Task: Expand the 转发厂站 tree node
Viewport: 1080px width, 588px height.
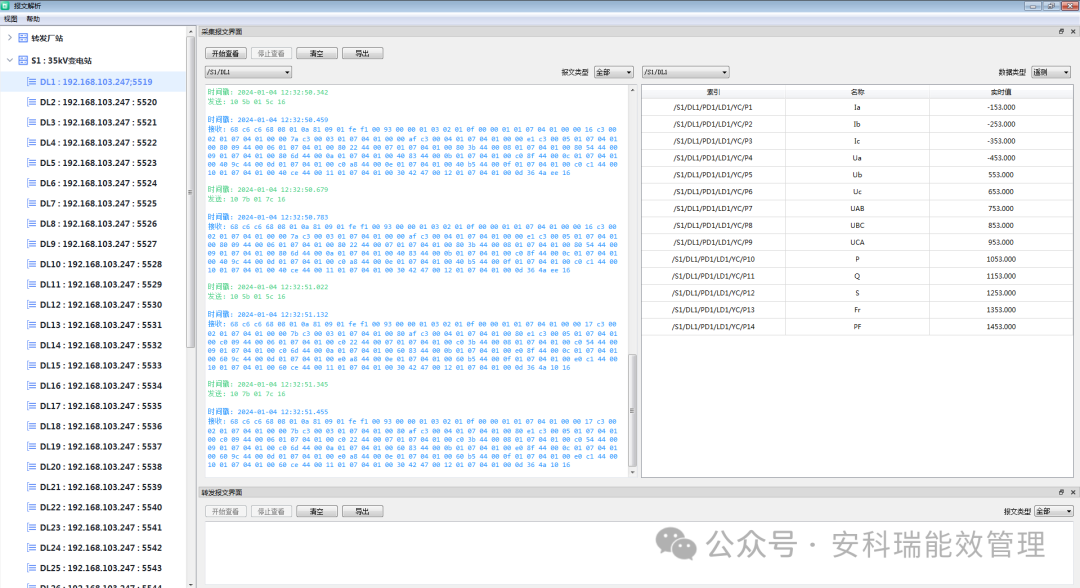Action: click(x=10, y=38)
